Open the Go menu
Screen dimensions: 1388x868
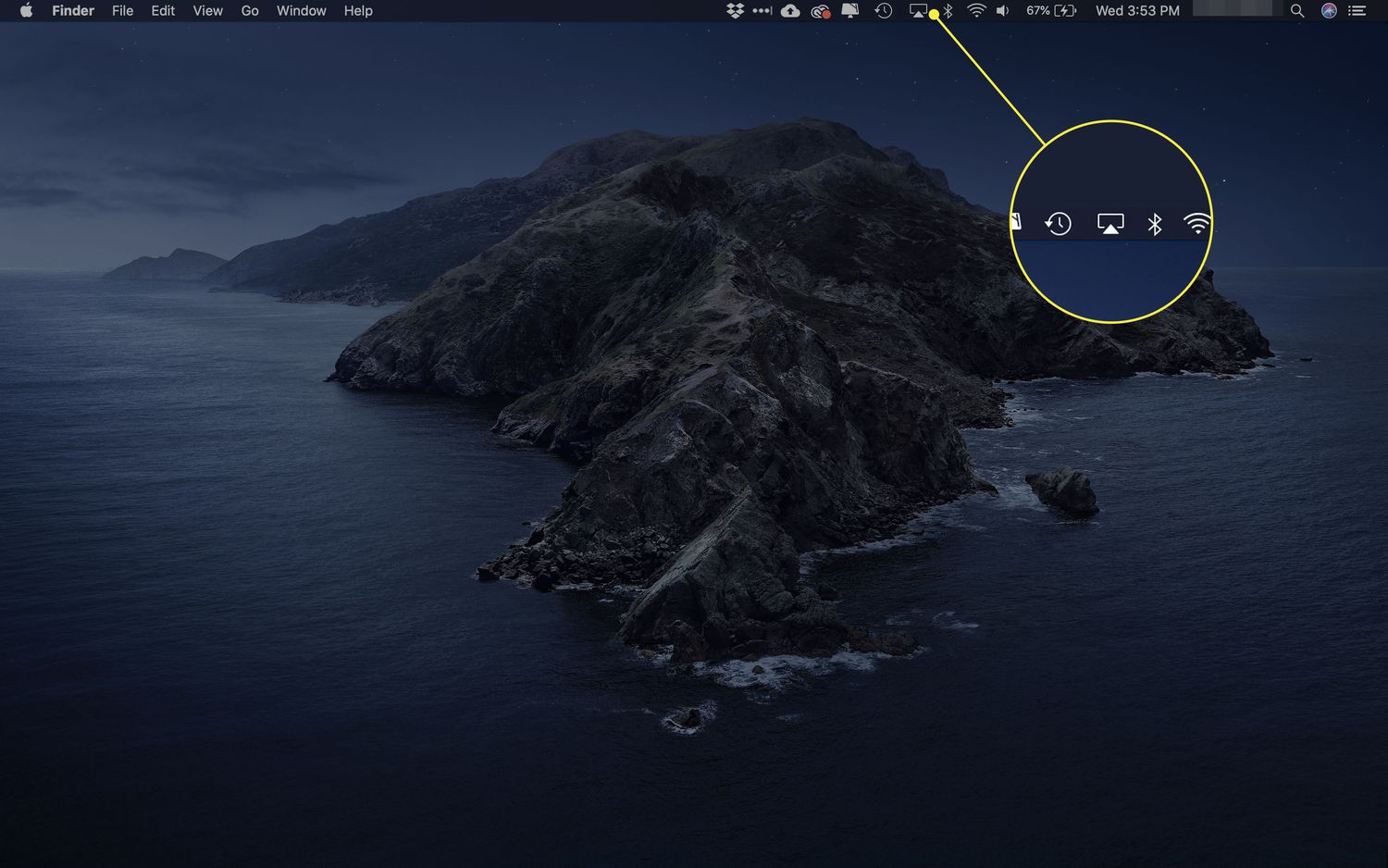coord(250,11)
